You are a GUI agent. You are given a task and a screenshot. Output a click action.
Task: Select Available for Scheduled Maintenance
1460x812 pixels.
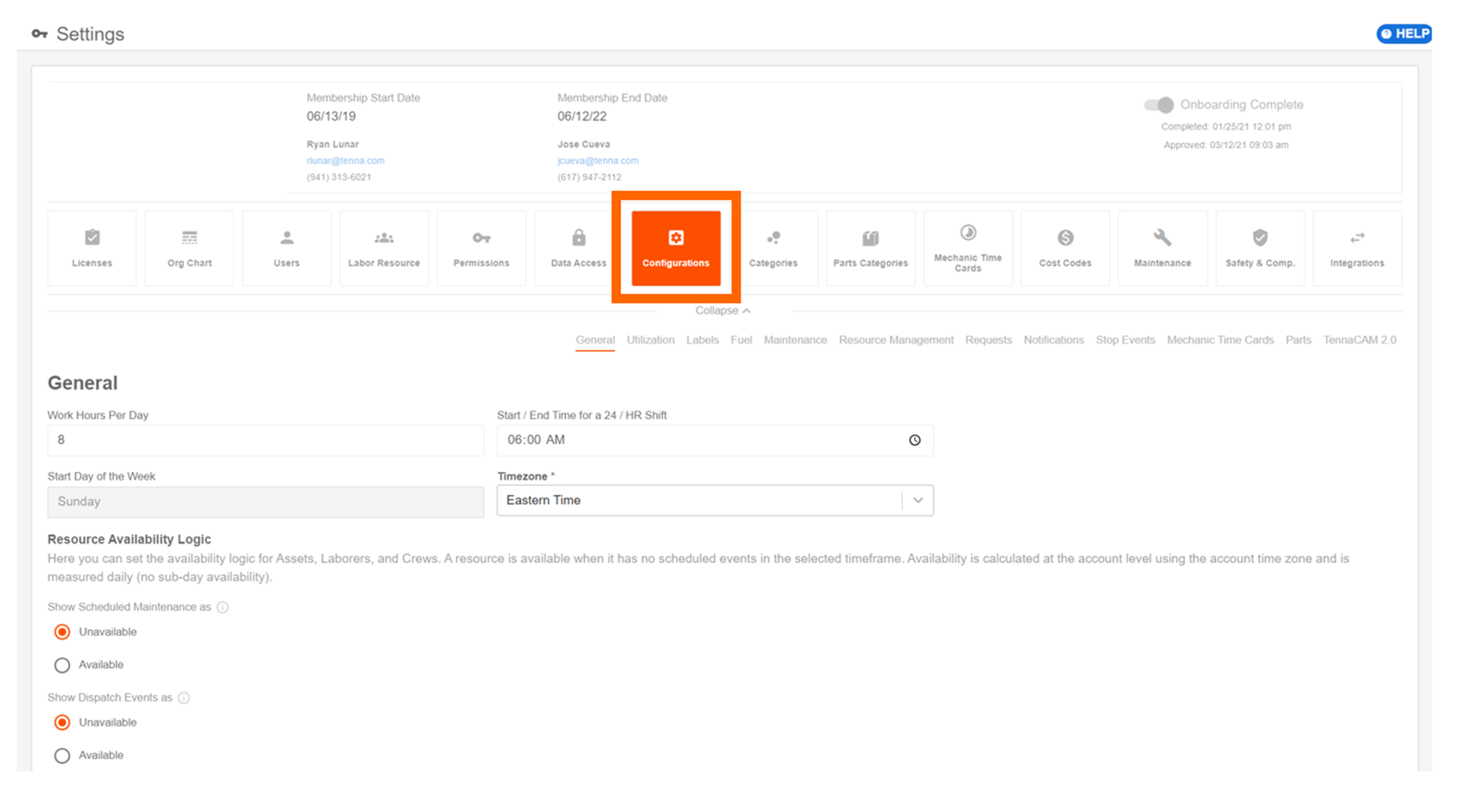click(63, 665)
